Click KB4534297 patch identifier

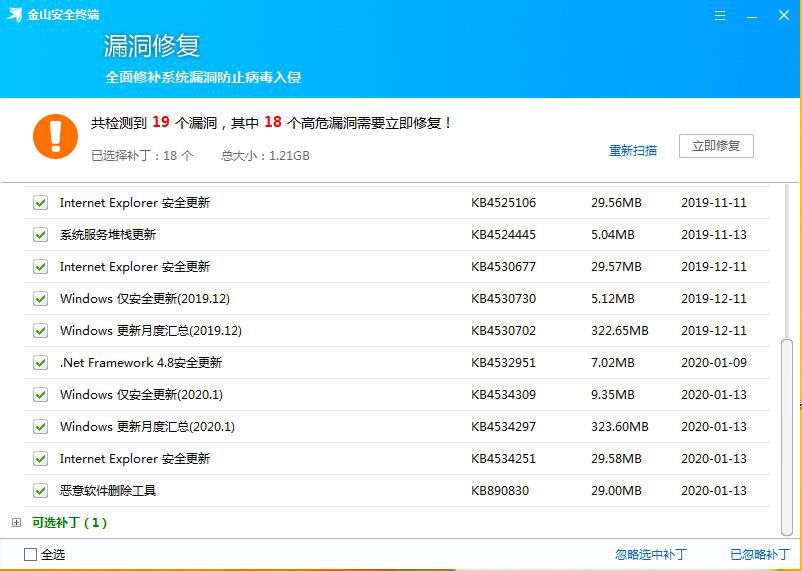coord(503,427)
